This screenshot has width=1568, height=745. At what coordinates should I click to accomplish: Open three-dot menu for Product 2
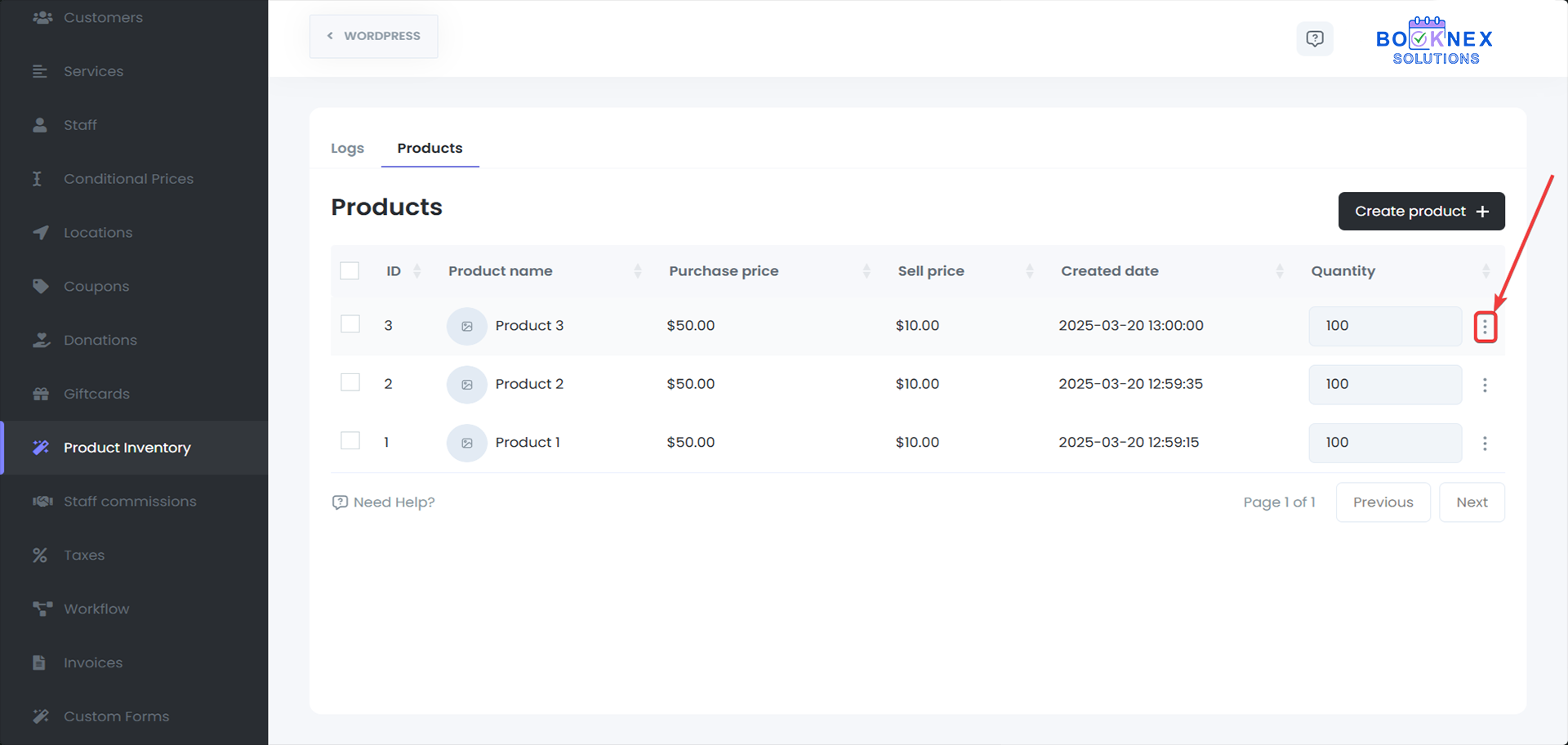(x=1485, y=385)
